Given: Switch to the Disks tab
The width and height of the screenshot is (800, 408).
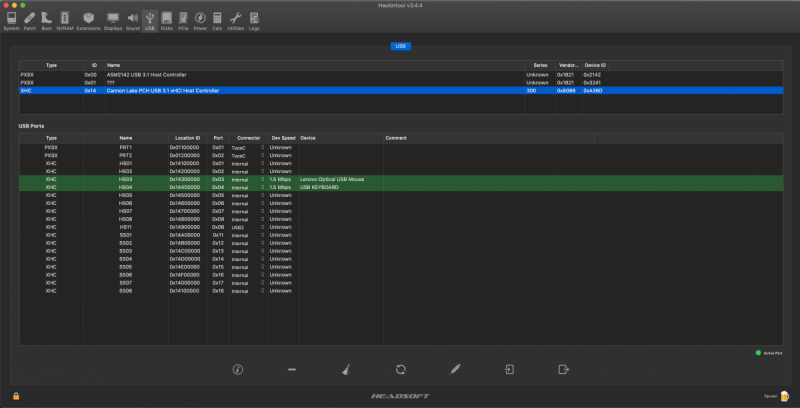Looking at the screenshot, I should pos(166,20).
